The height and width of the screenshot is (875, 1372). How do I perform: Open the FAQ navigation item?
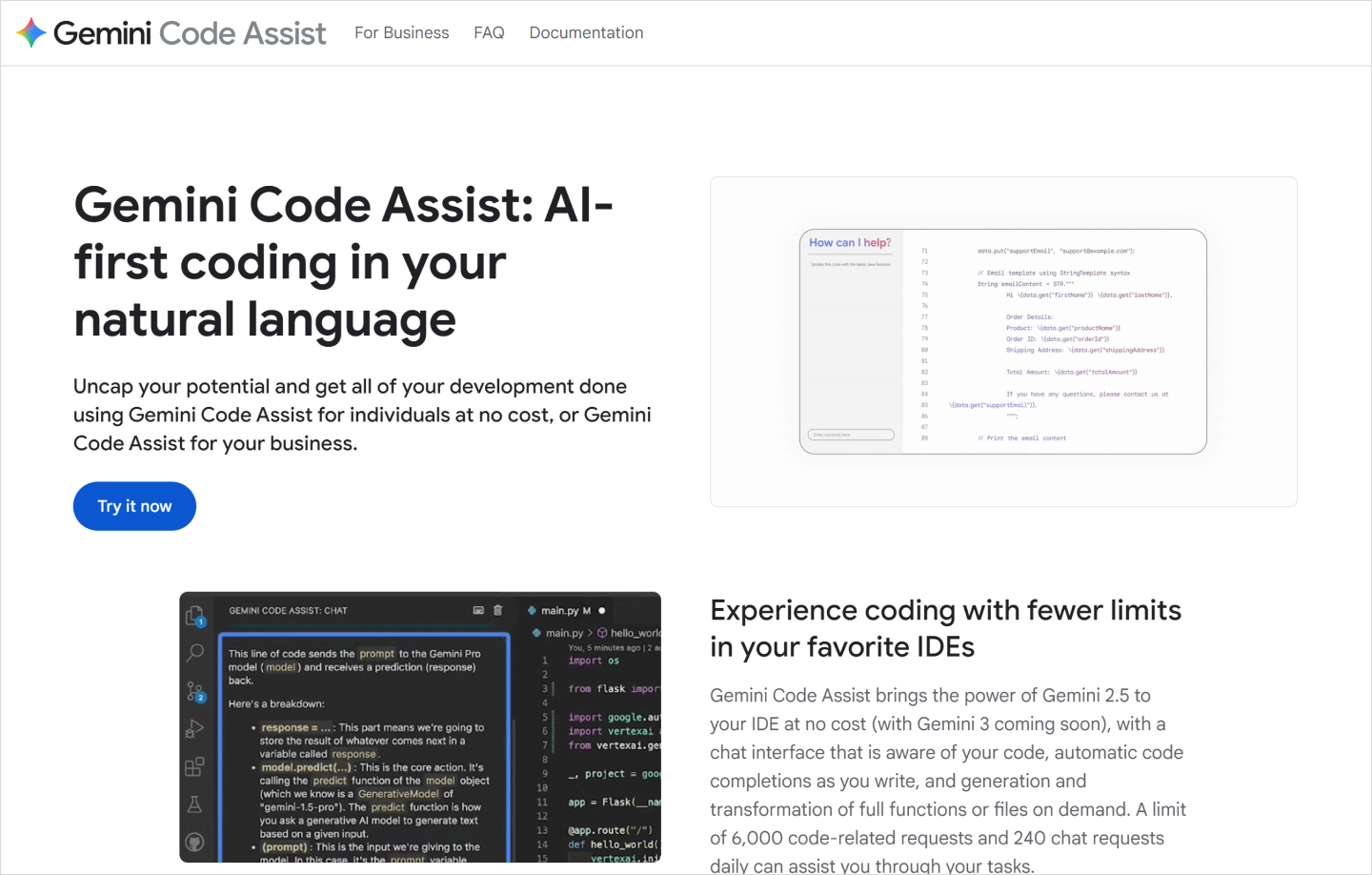489,31
